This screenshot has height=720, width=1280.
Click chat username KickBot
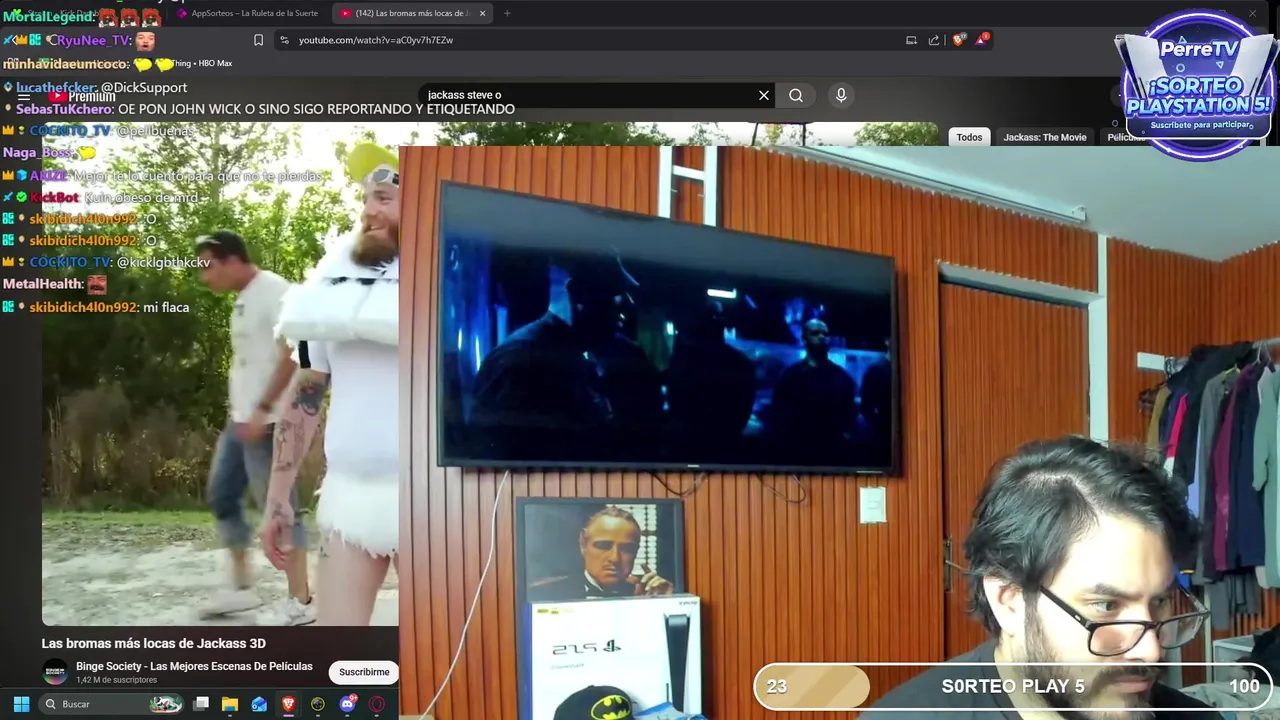point(54,197)
